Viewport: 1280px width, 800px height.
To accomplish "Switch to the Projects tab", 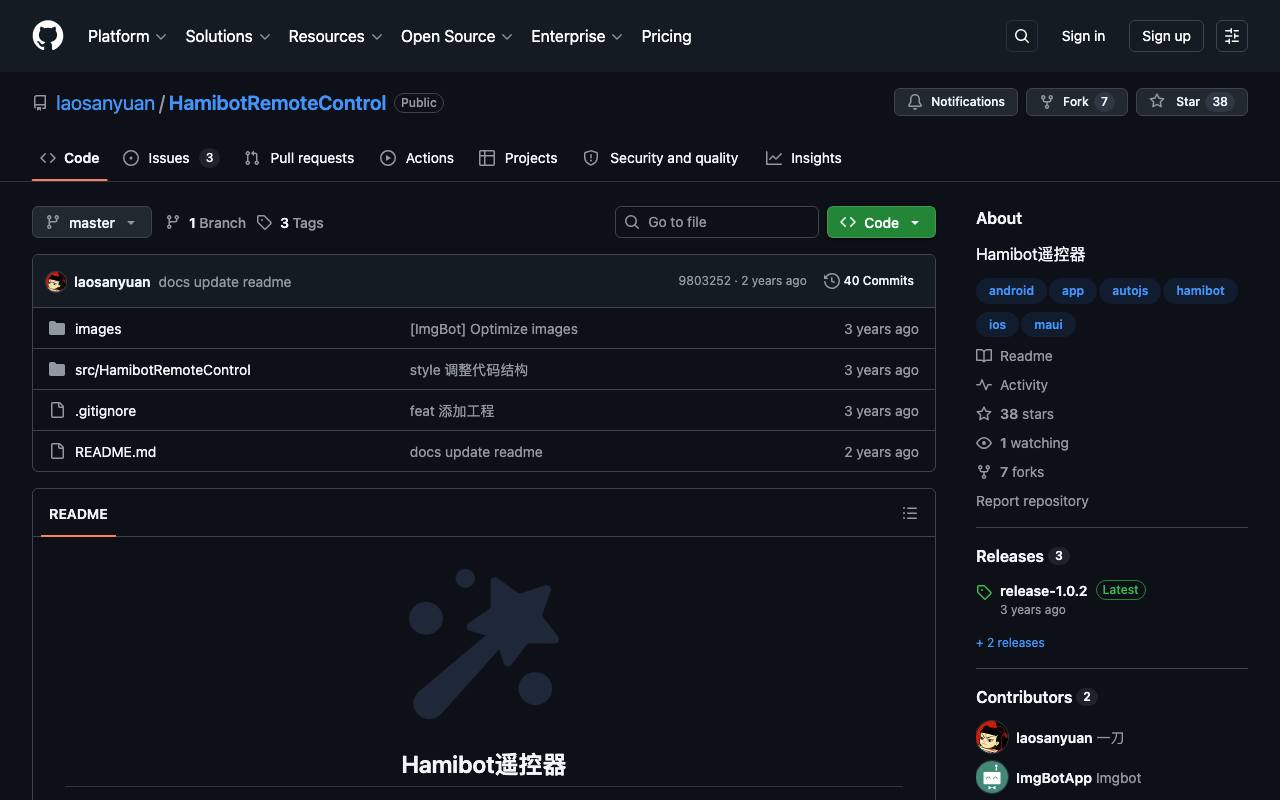I will pos(518,158).
